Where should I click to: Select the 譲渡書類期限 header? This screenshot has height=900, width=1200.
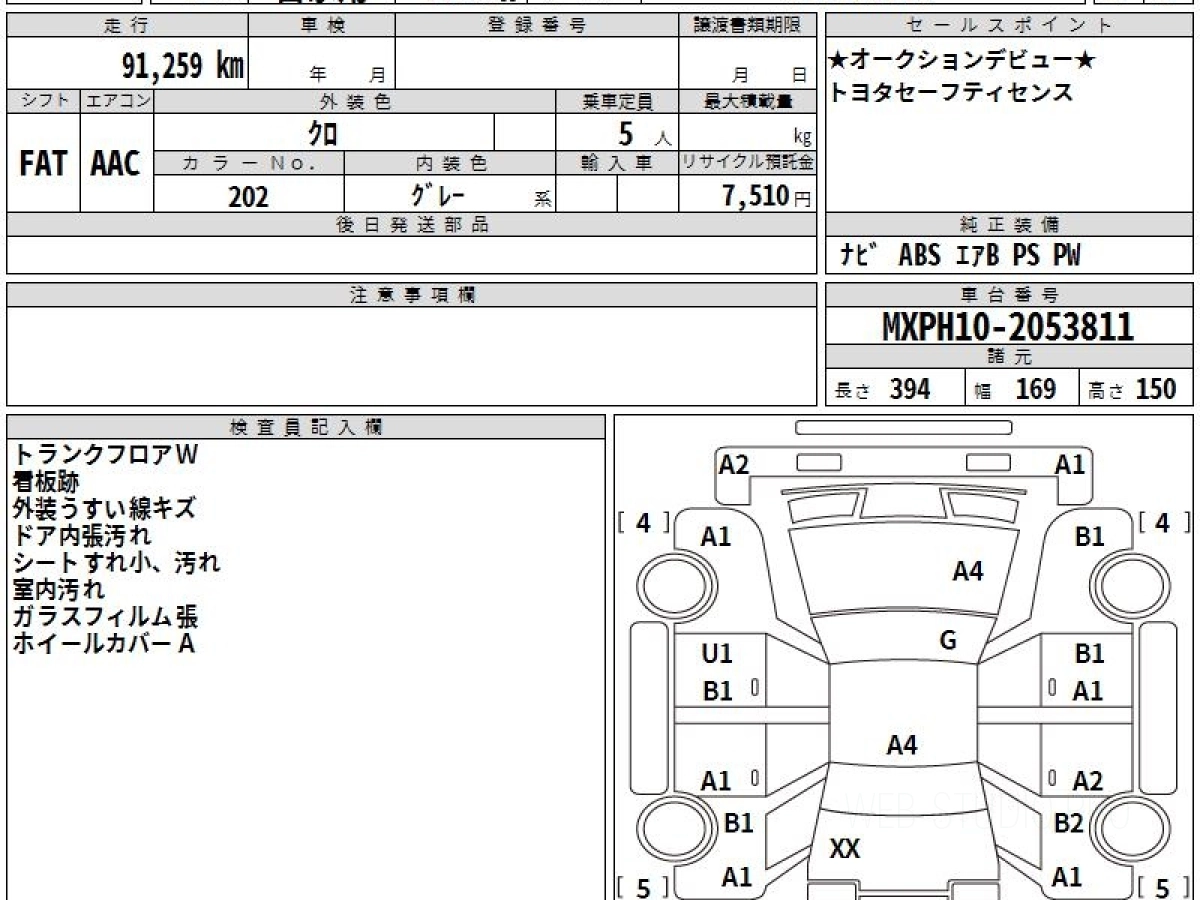(x=747, y=26)
